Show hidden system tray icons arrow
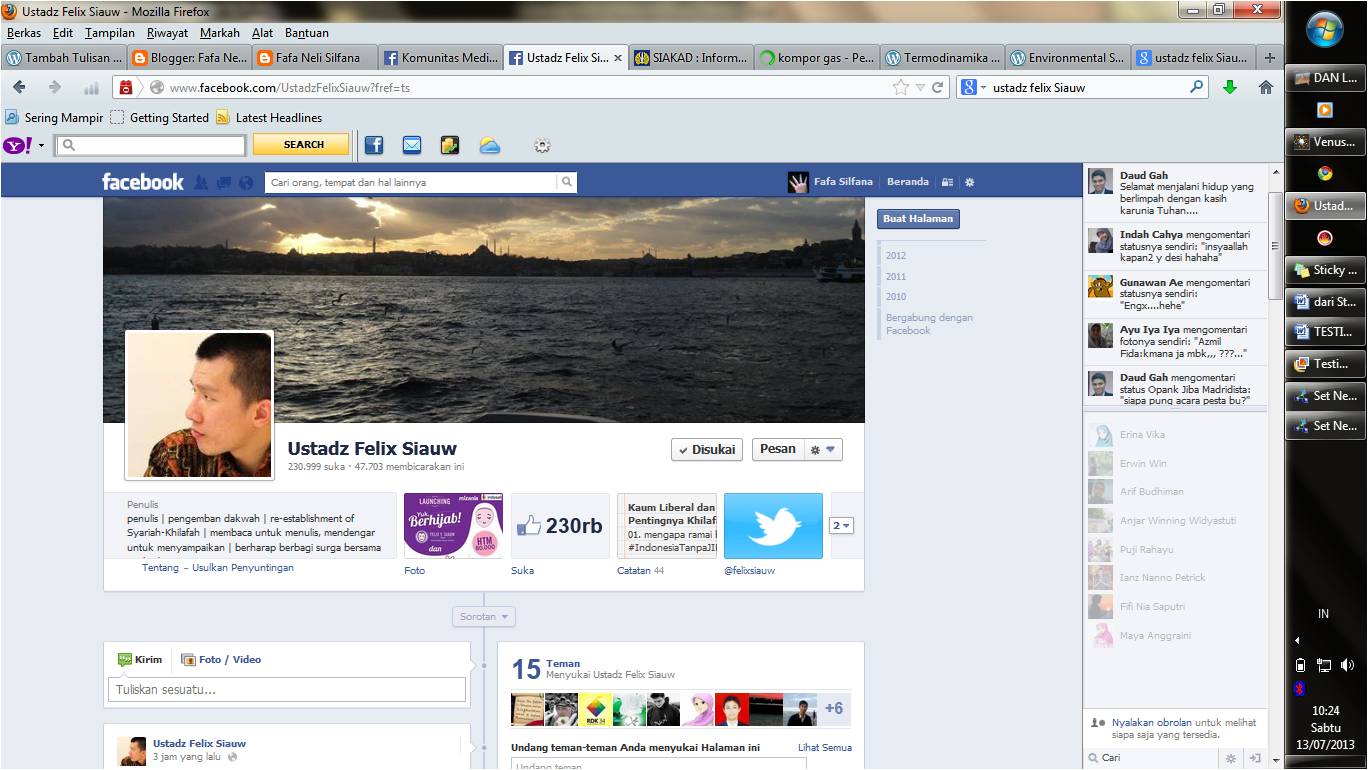 pos(1298,640)
